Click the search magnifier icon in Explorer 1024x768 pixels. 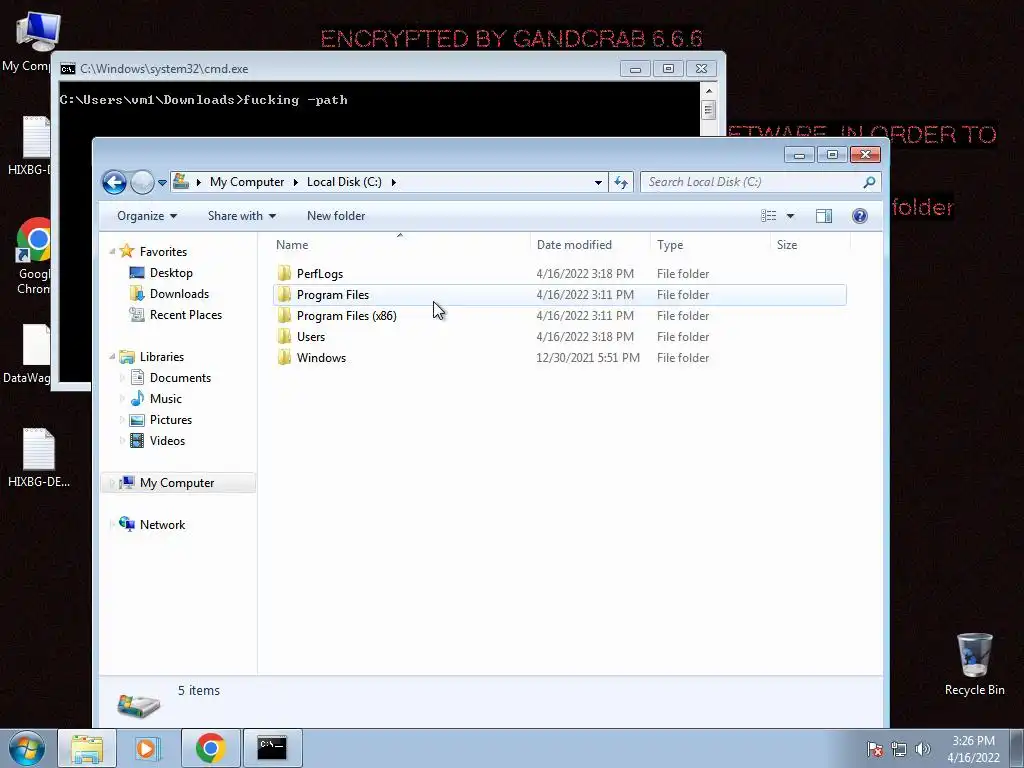[x=869, y=182]
